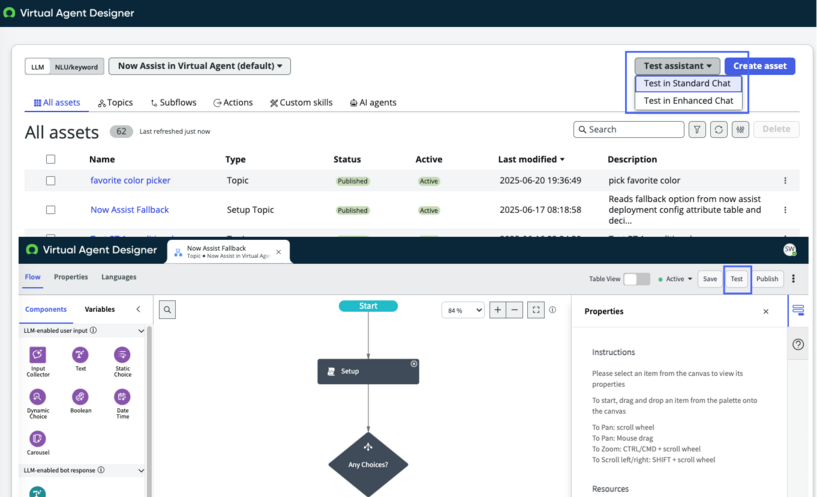Viewport: 817px width, 497px height.
Task: Open the 84 % zoom level dropdown
Action: pos(463,310)
